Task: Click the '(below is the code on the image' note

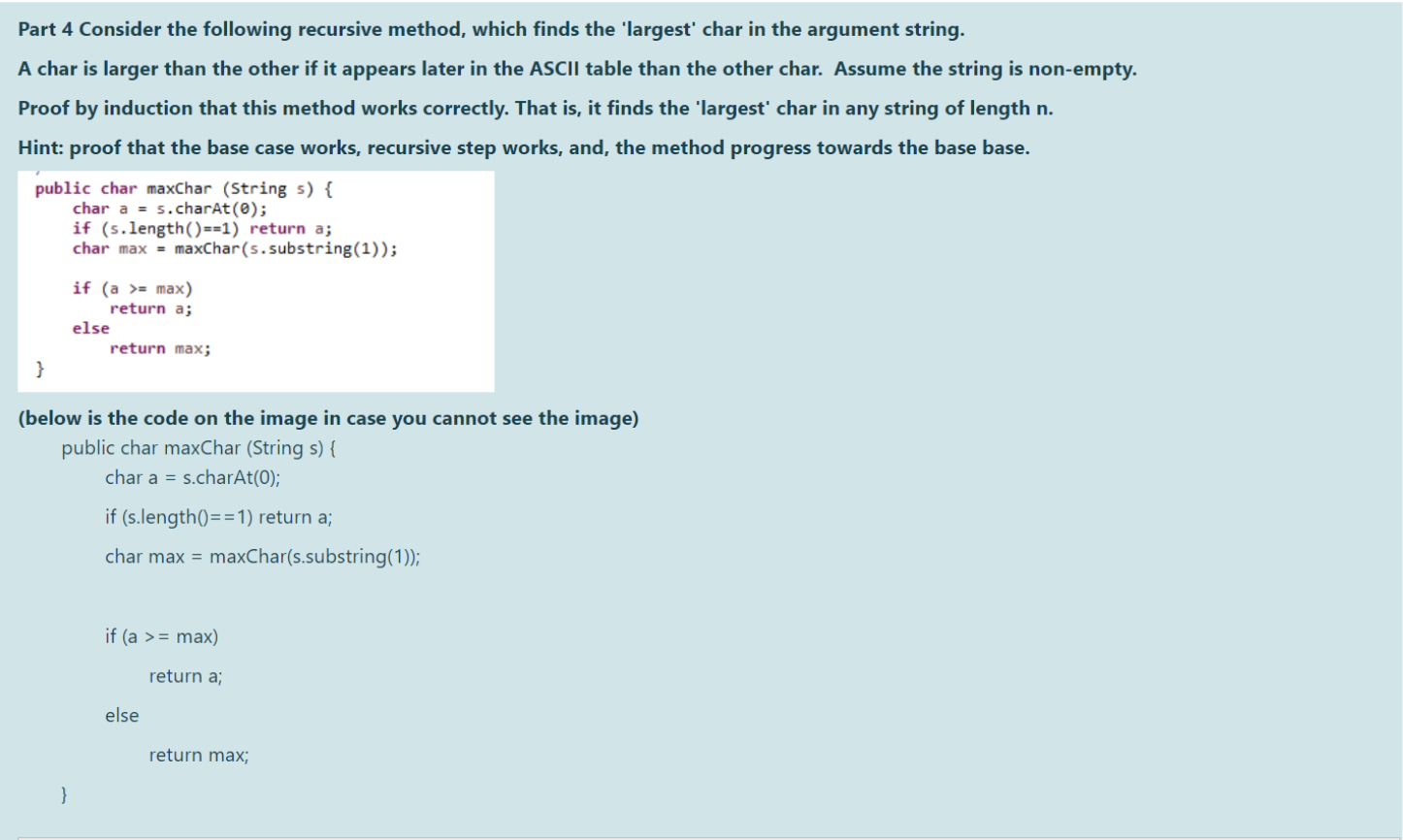Action: coord(328,419)
